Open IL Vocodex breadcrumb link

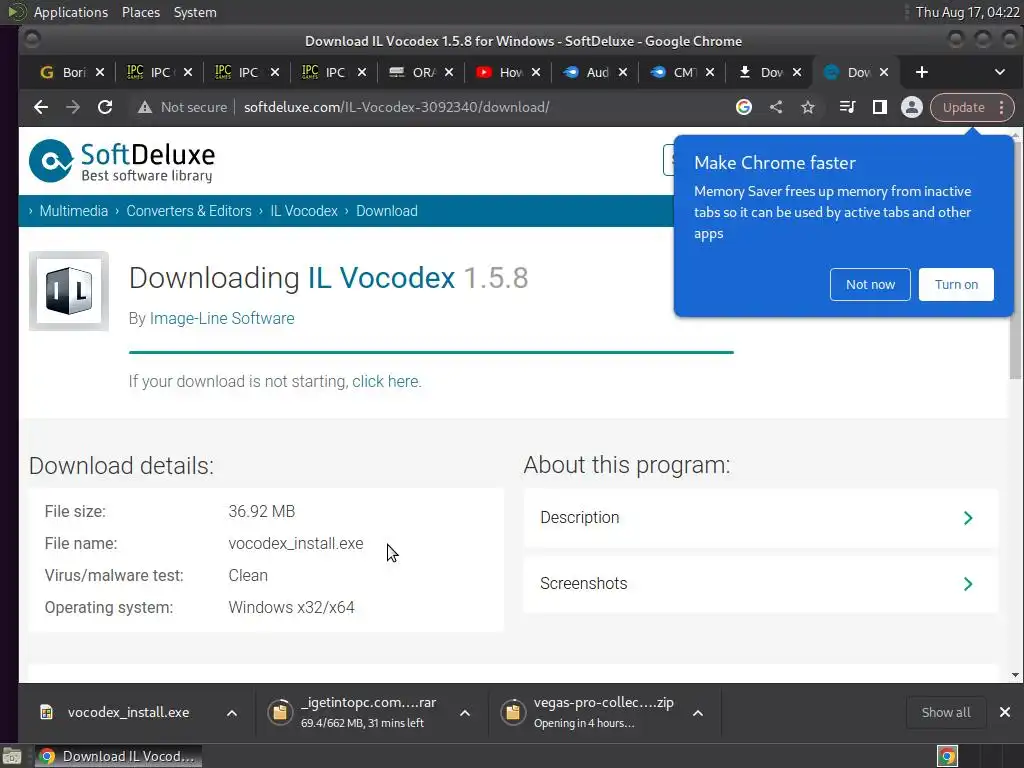click(304, 211)
